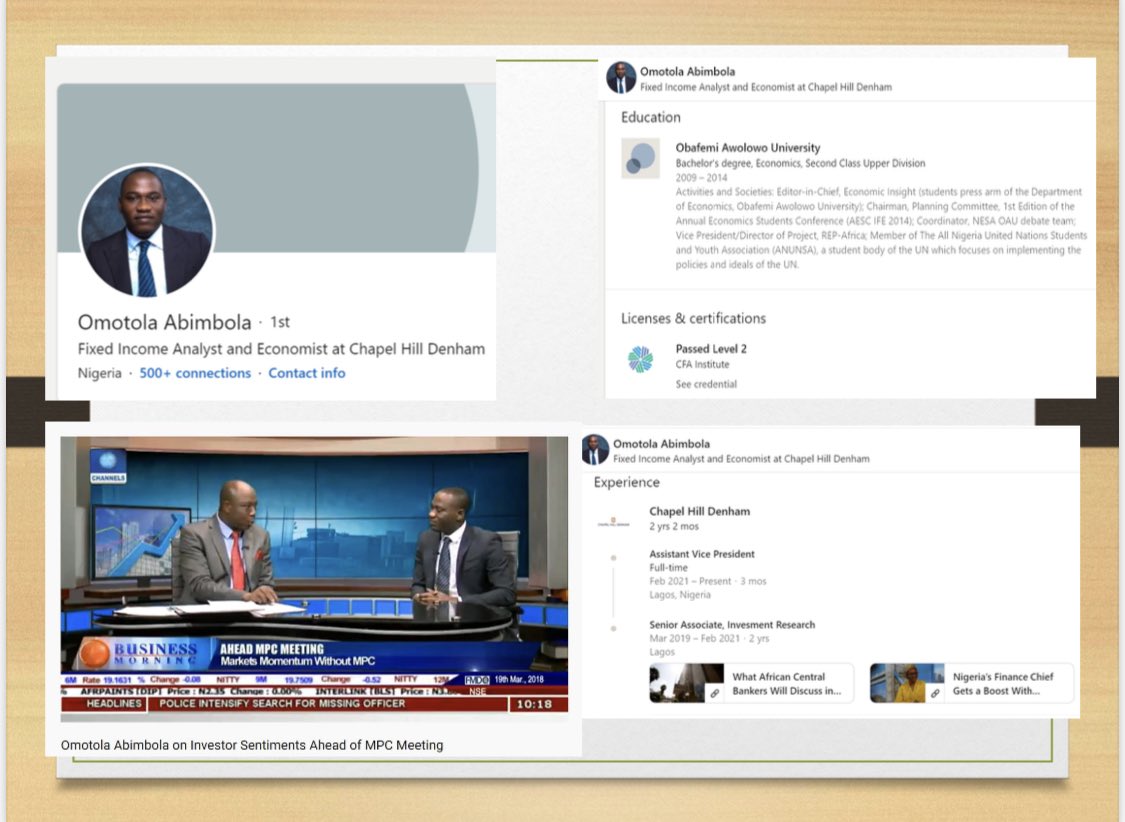Viewport: 1125px width, 822px height.
Task: Click the Bachelor's degree, Economics line
Action: click(800, 164)
